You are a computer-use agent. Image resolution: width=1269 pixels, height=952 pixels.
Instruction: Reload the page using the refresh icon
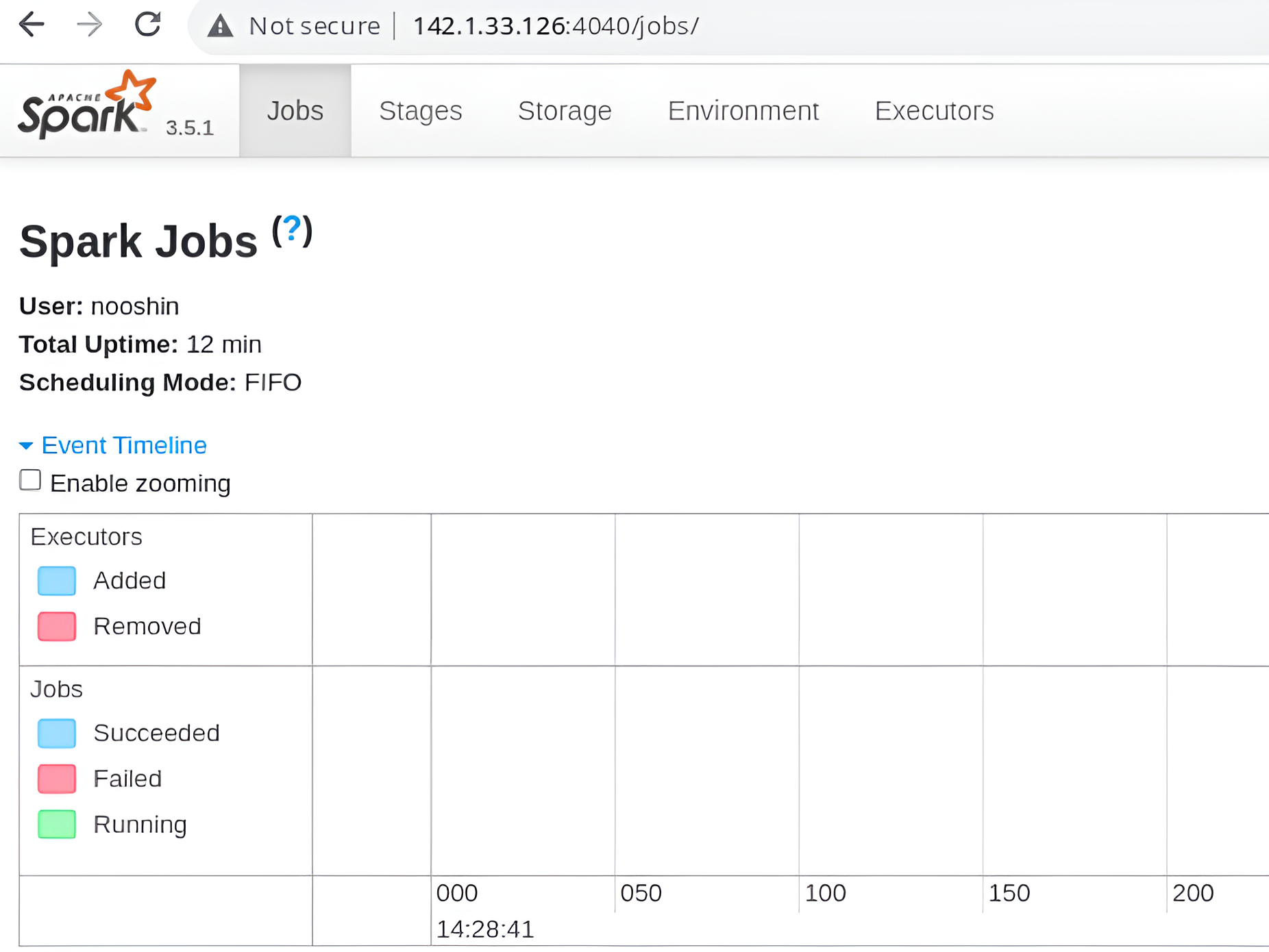point(147,25)
